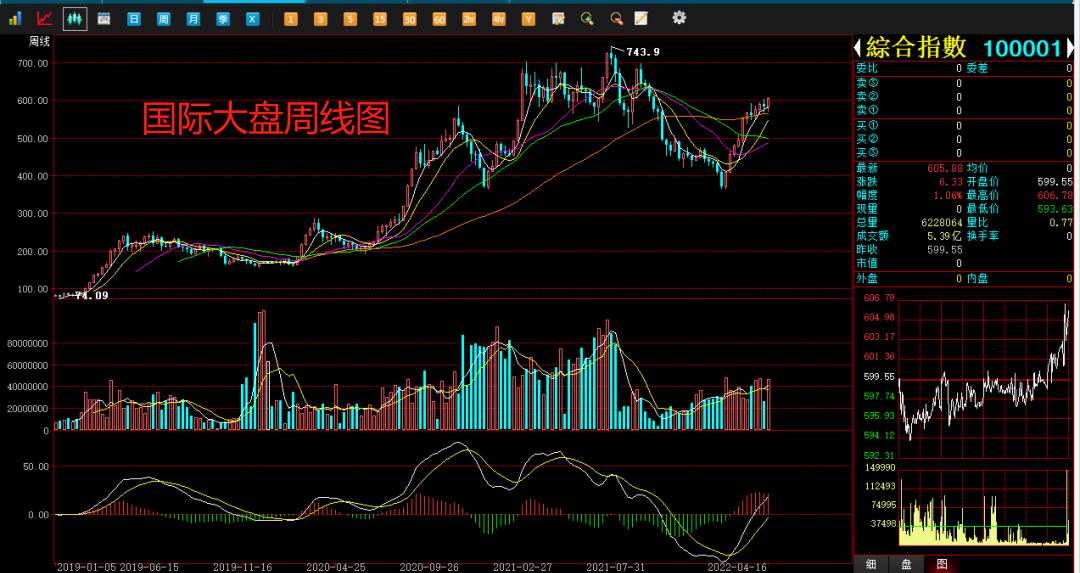
Task: Click the symbol code 100001
Action: (1022, 48)
